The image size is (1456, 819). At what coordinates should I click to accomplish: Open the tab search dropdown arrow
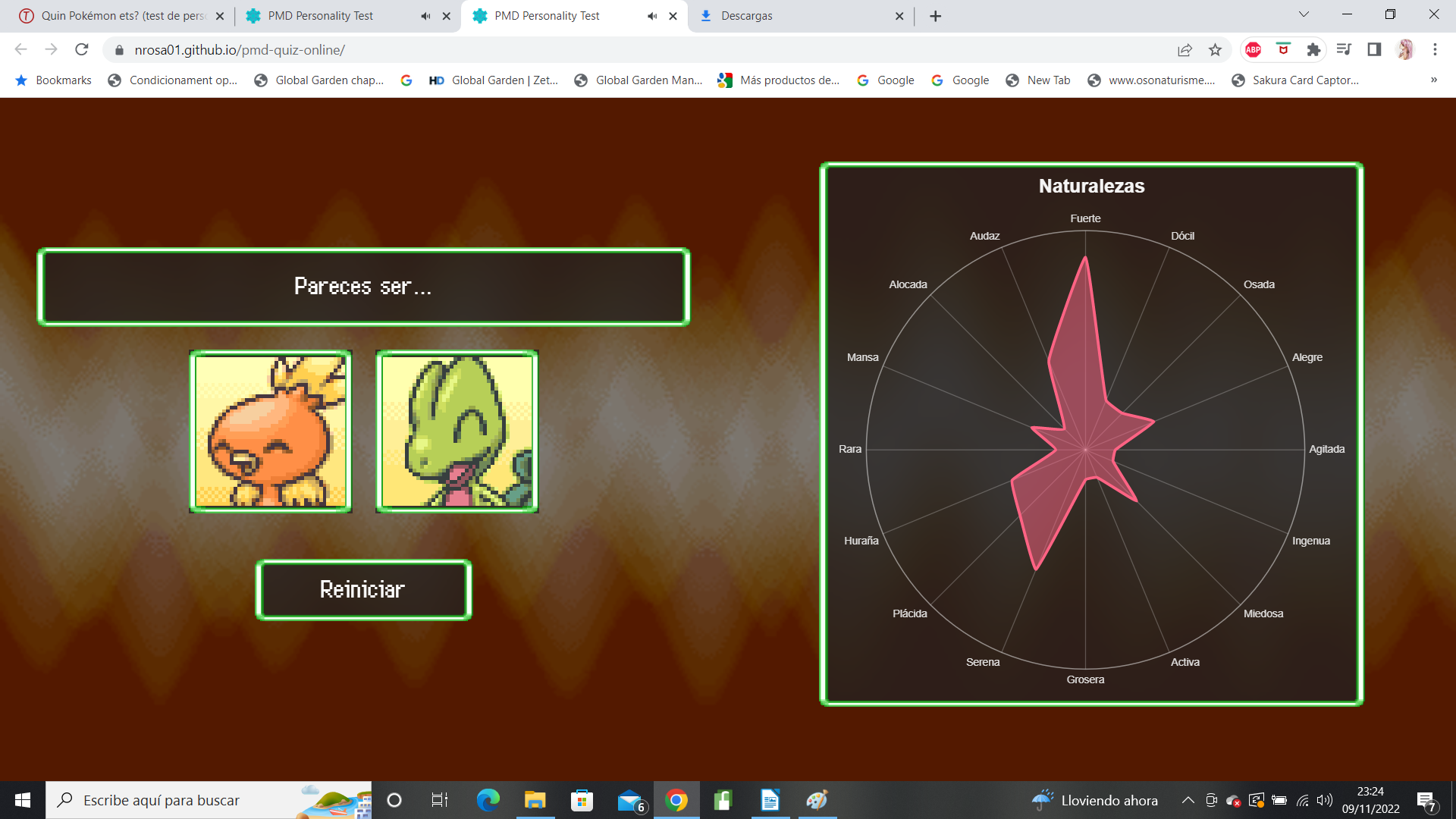pyautogui.click(x=1304, y=14)
